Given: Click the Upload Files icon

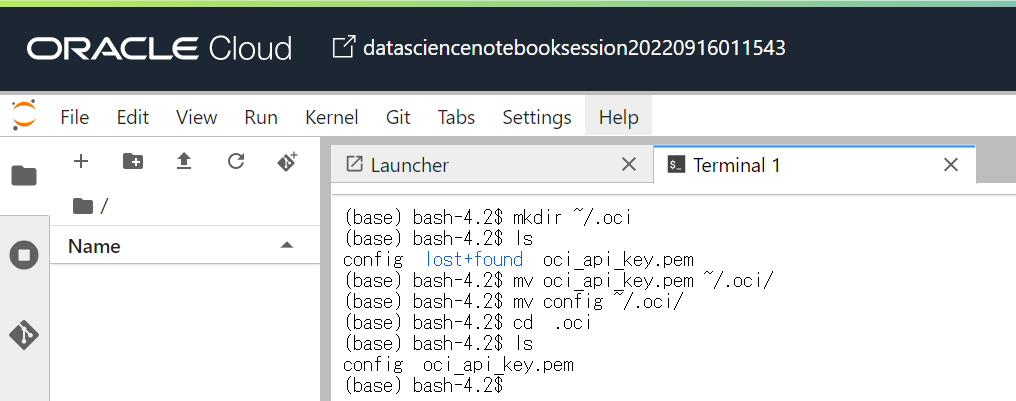Looking at the screenshot, I should coord(184,161).
